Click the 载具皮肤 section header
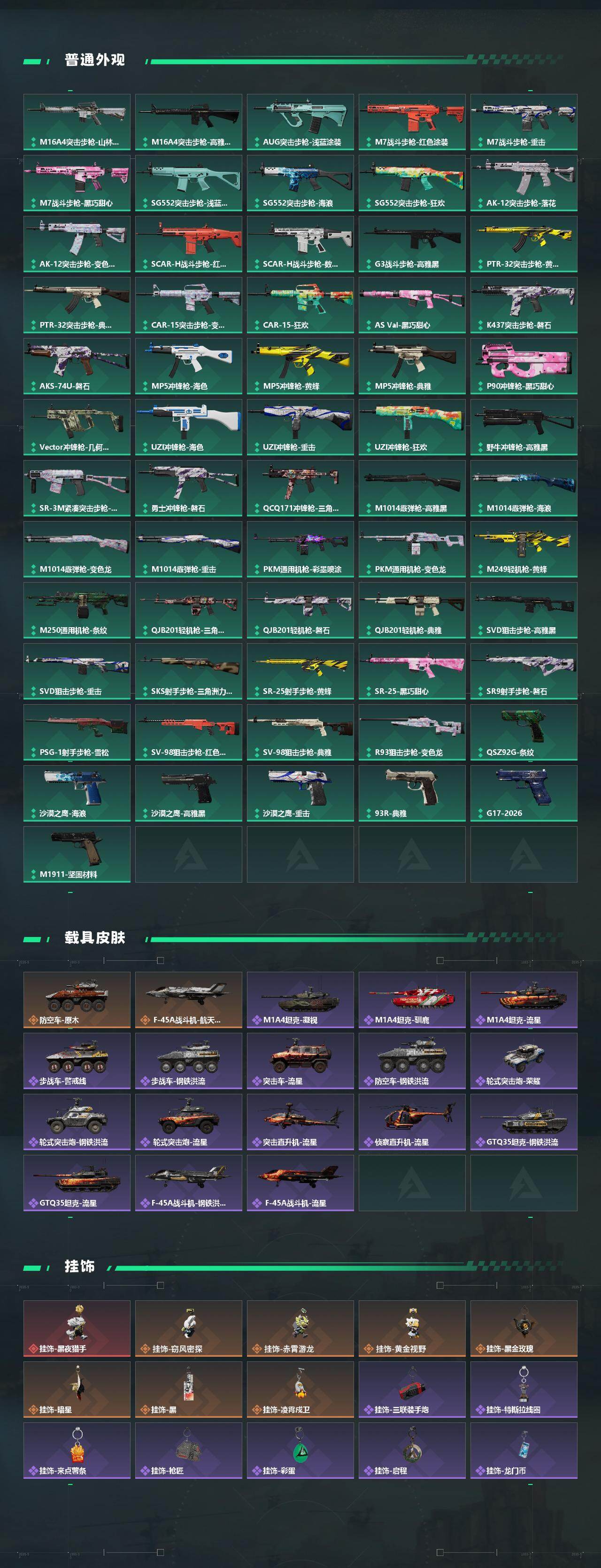The image size is (601, 1568). 95,938
